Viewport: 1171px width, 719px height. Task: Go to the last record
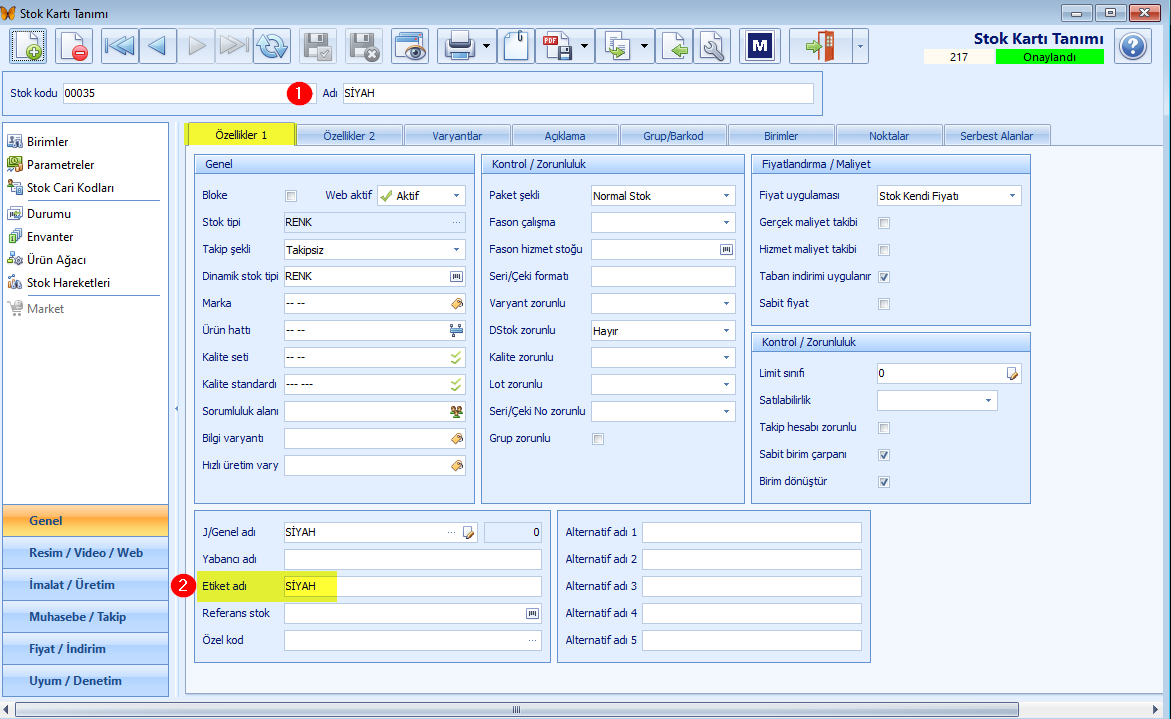tap(234, 46)
